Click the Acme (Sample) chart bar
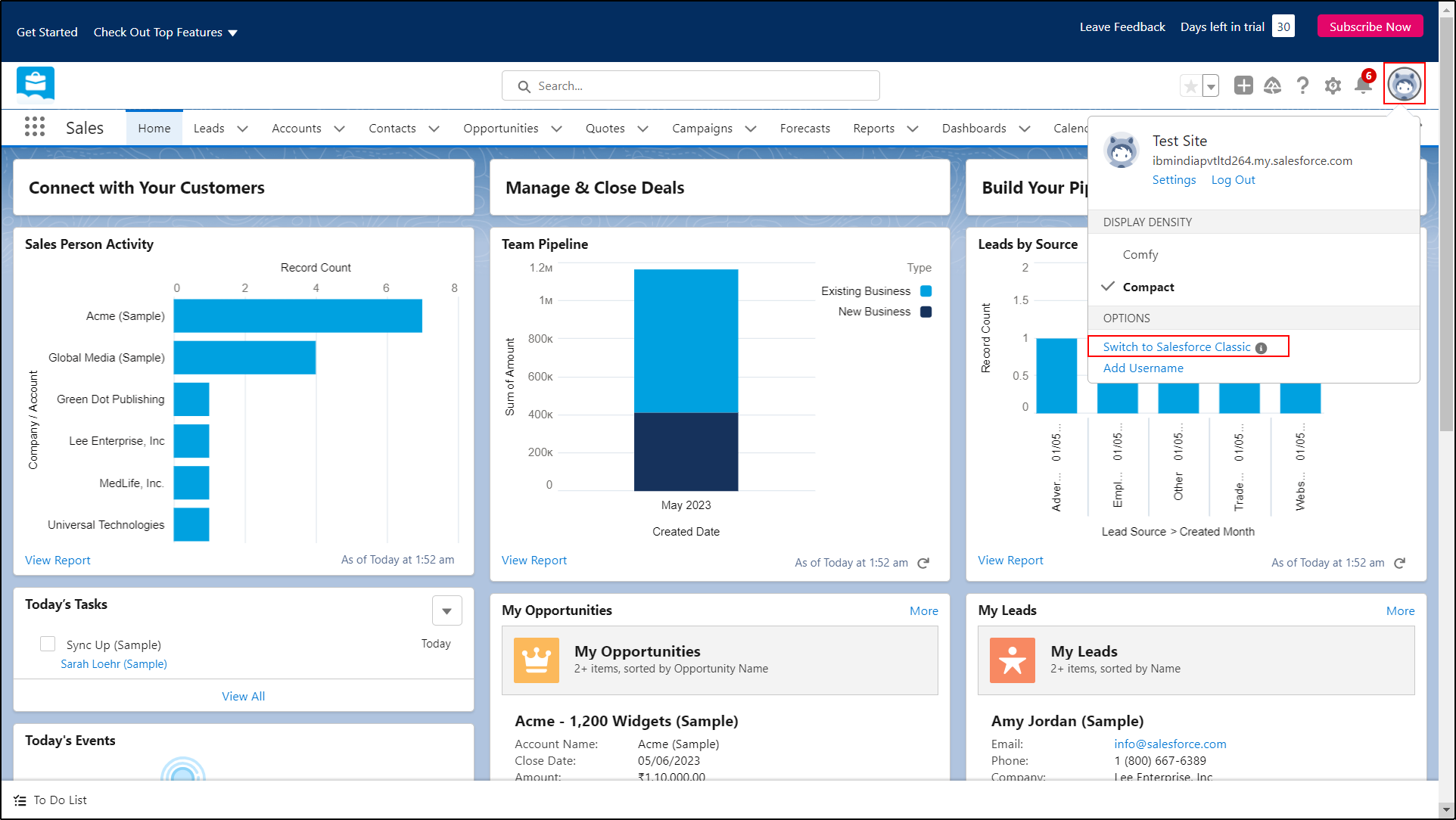1456x820 pixels. click(x=298, y=316)
